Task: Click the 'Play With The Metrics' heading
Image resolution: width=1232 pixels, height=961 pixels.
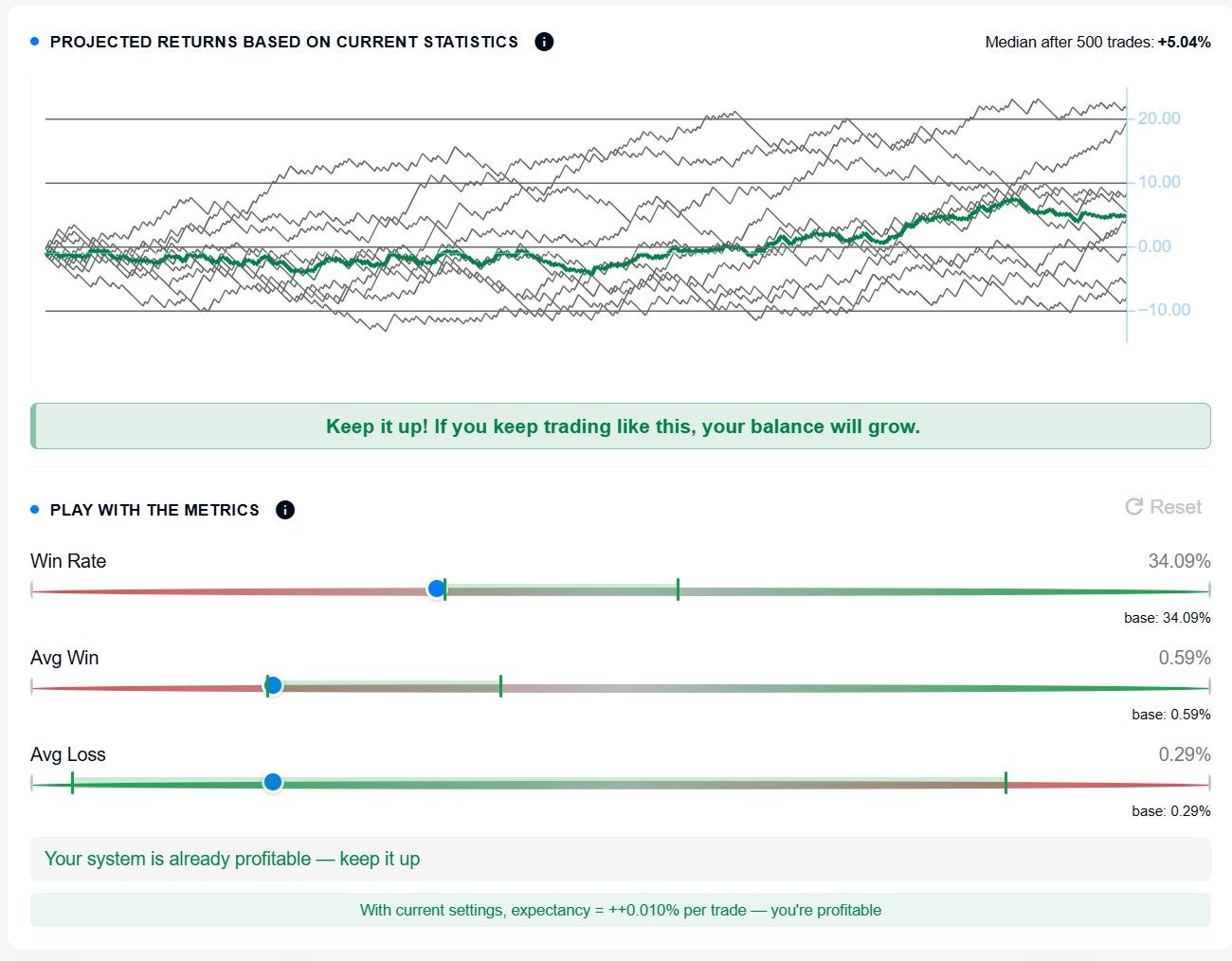Action: [x=154, y=510]
